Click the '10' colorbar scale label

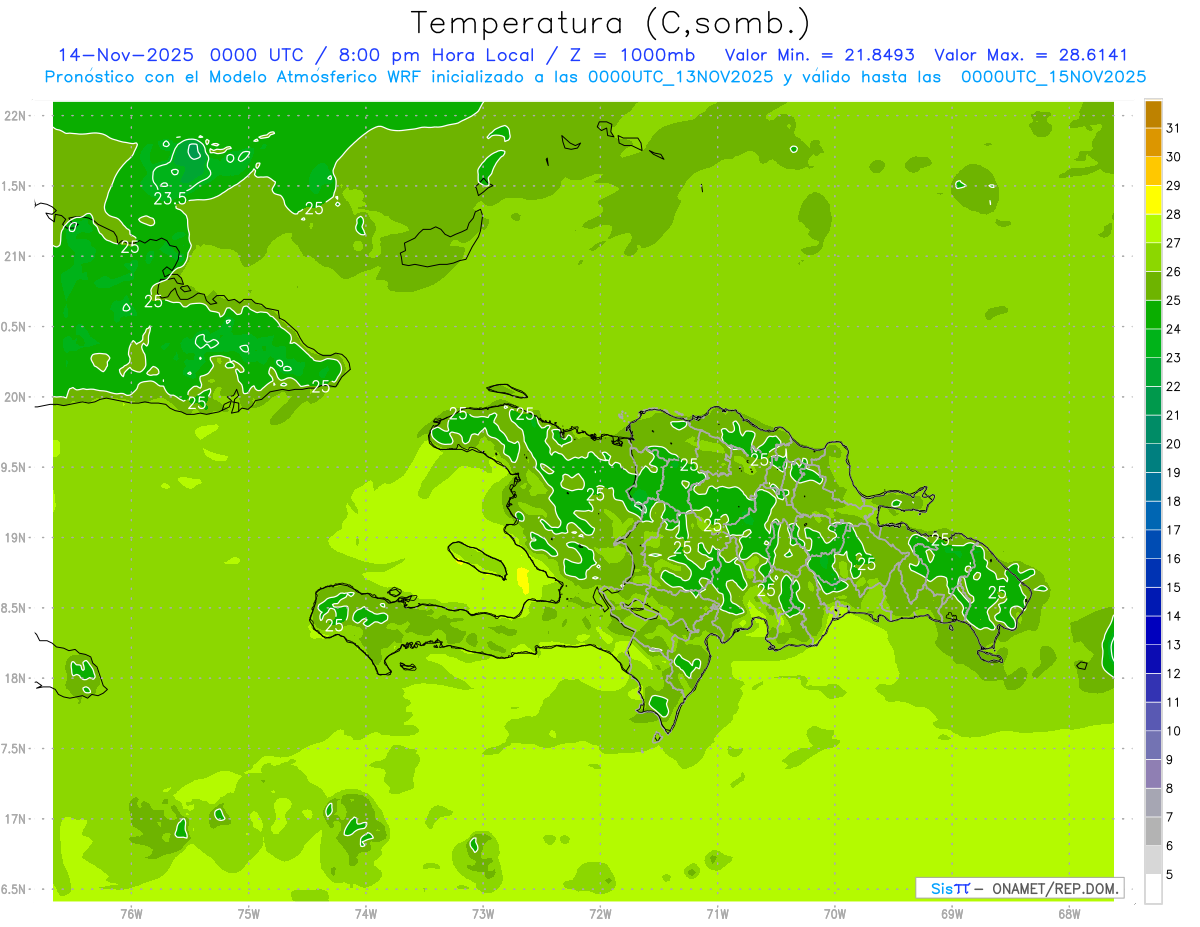click(x=1174, y=731)
